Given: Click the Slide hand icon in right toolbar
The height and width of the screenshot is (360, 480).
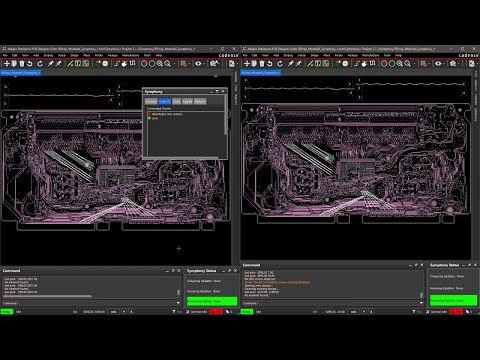Looking at the screenshot, I should pyautogui.click(x=364, y=63).
